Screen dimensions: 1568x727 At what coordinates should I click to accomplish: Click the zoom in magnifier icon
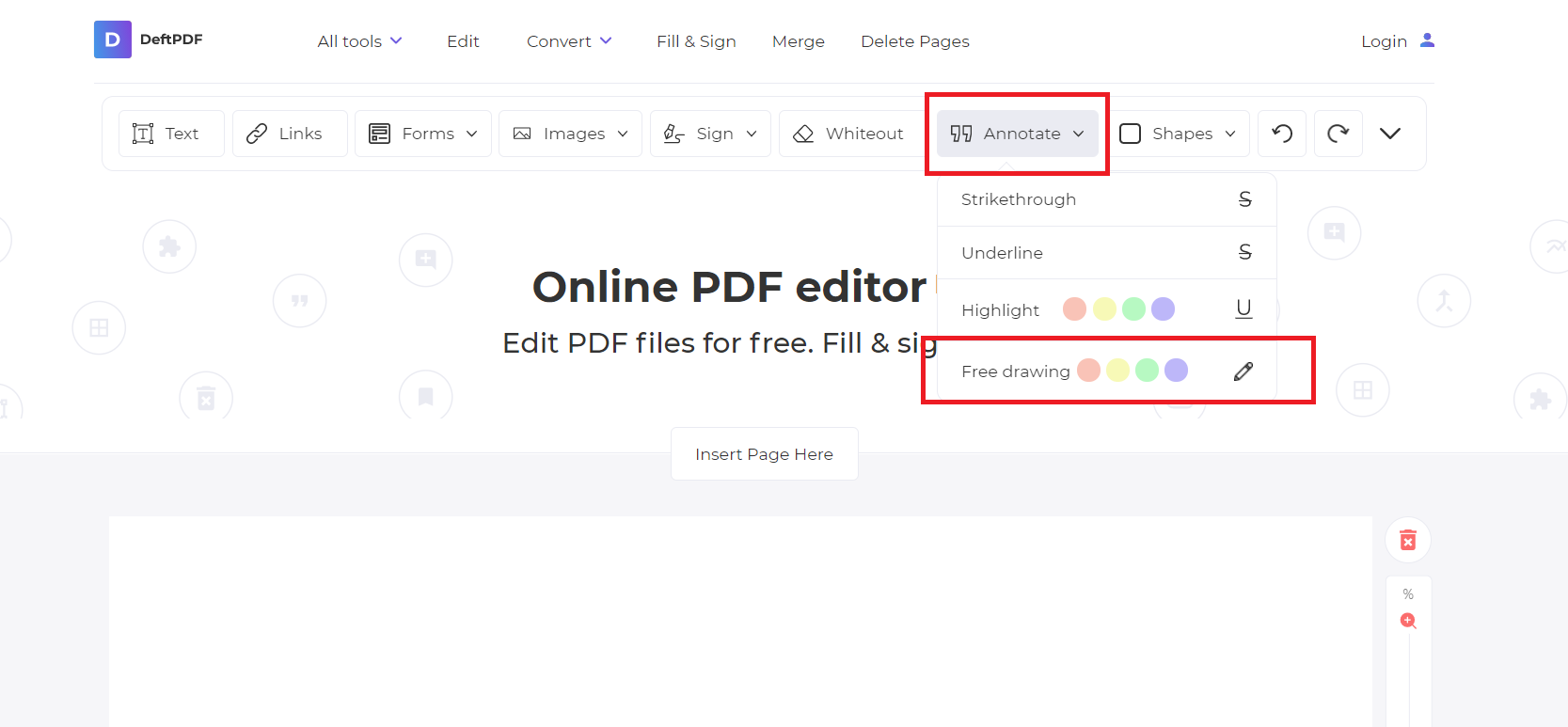(x=1407, y=621)
